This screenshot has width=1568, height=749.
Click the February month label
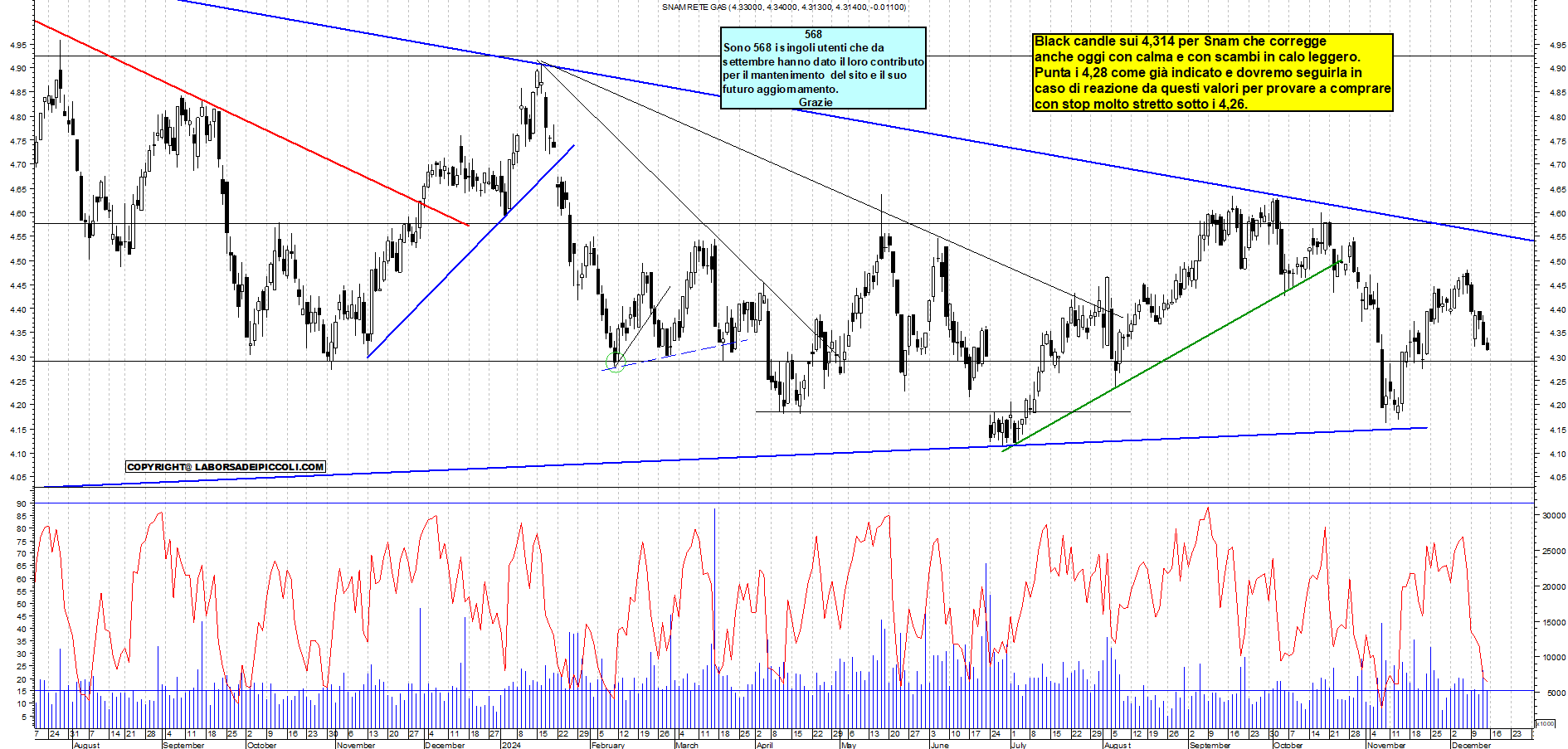click(608, 745)
